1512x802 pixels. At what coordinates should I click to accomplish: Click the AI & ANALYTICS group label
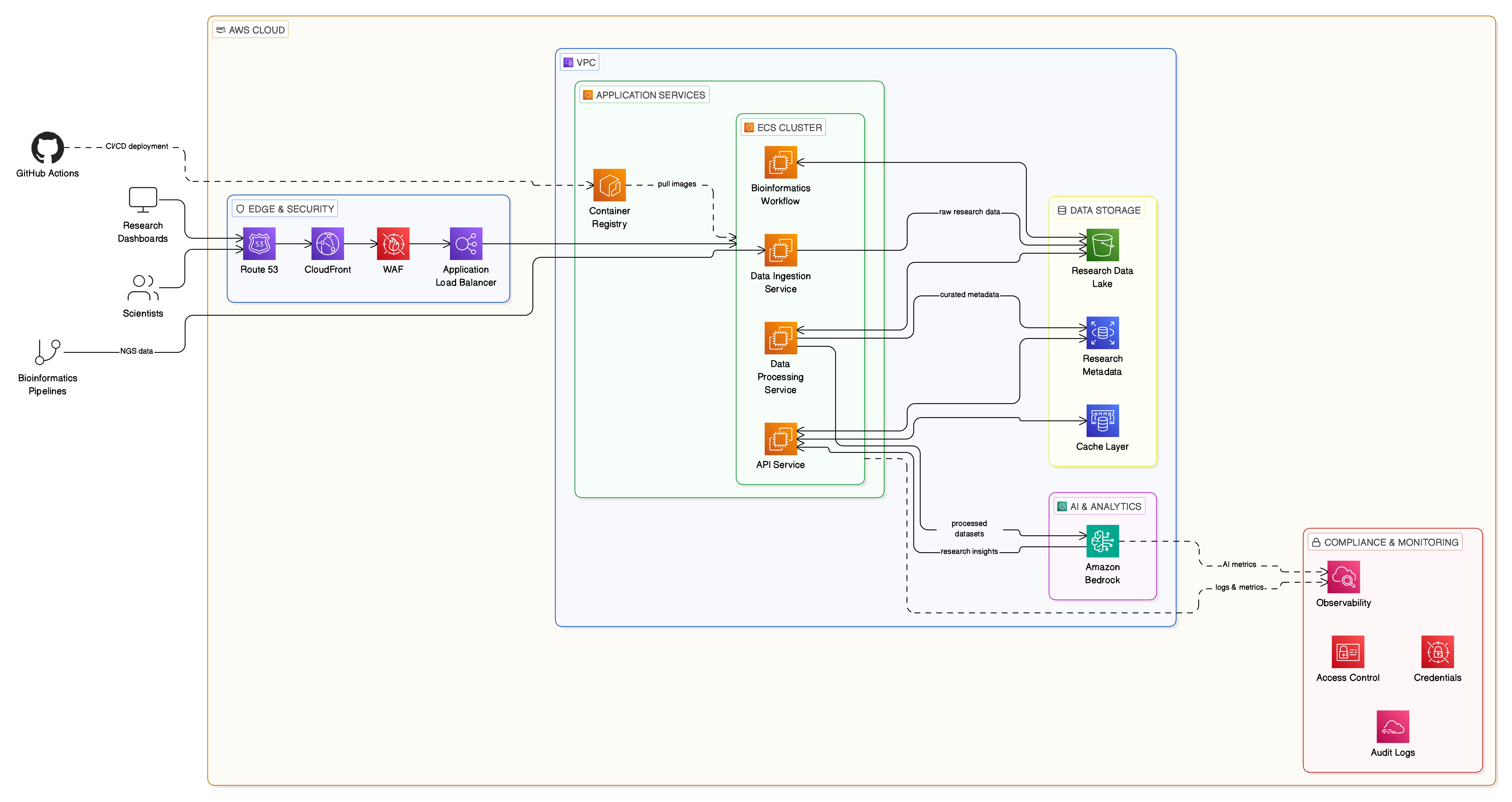1099,506
